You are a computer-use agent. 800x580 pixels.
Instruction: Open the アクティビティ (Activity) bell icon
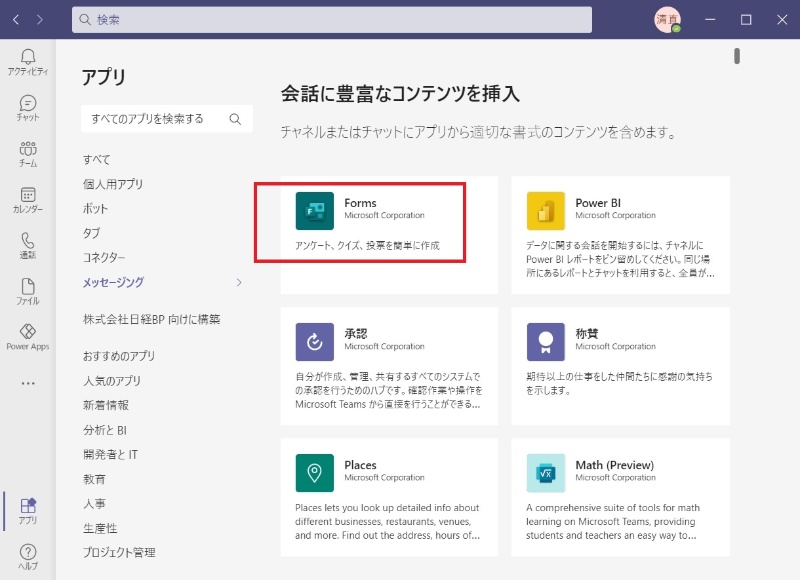(x=28, y=60)
